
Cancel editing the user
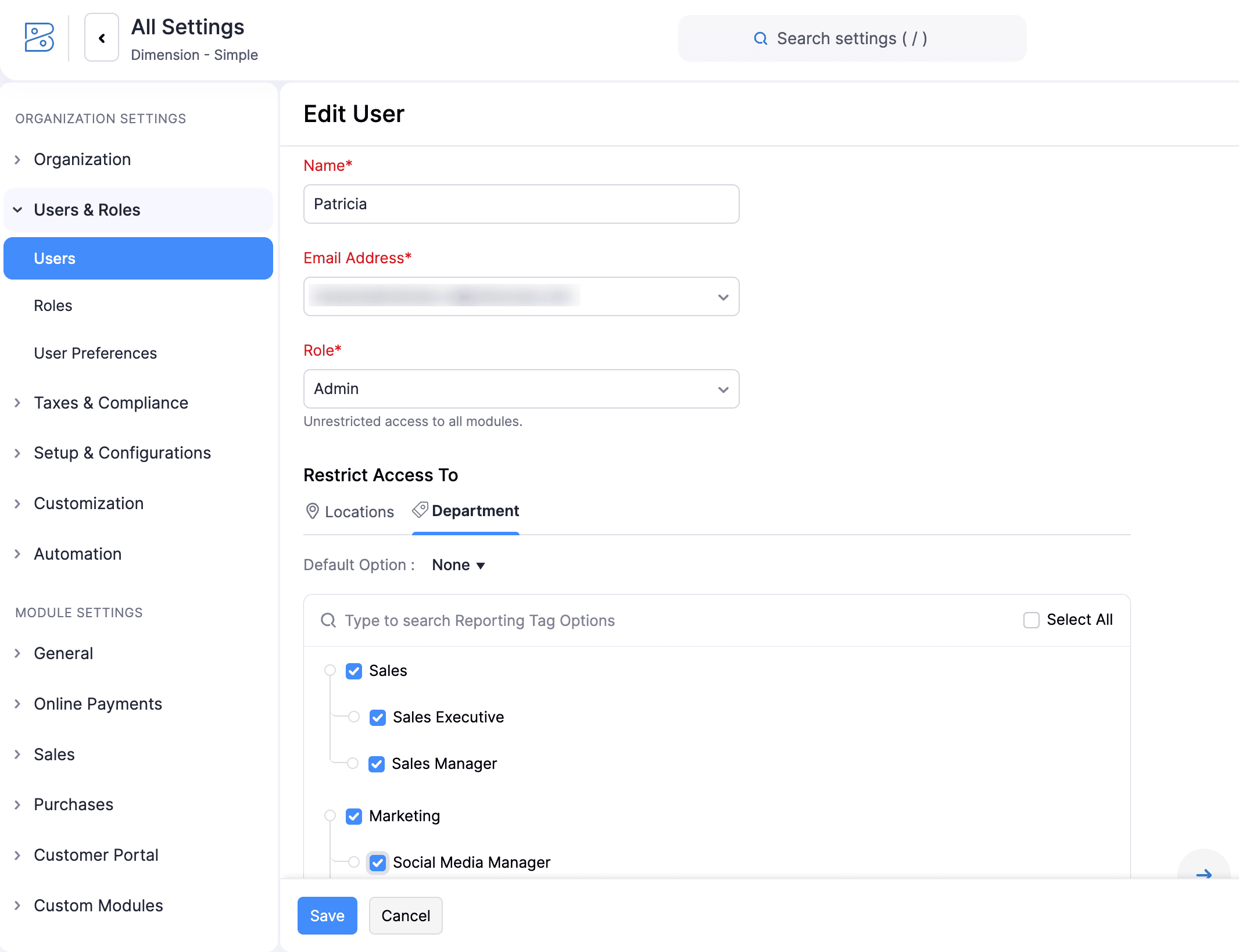(406, 915)
